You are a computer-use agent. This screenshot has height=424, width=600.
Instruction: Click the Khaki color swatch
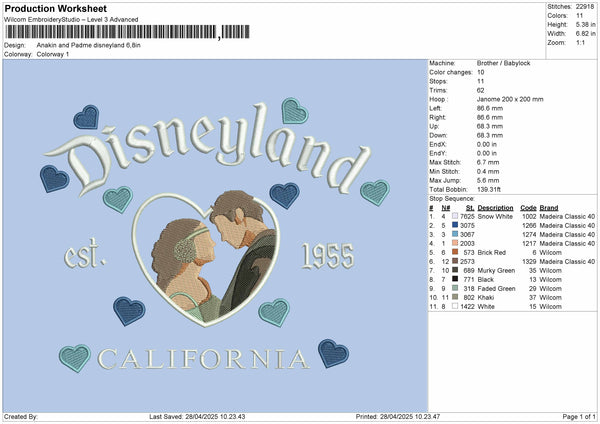pyautogui.click(x=455, y=297)
